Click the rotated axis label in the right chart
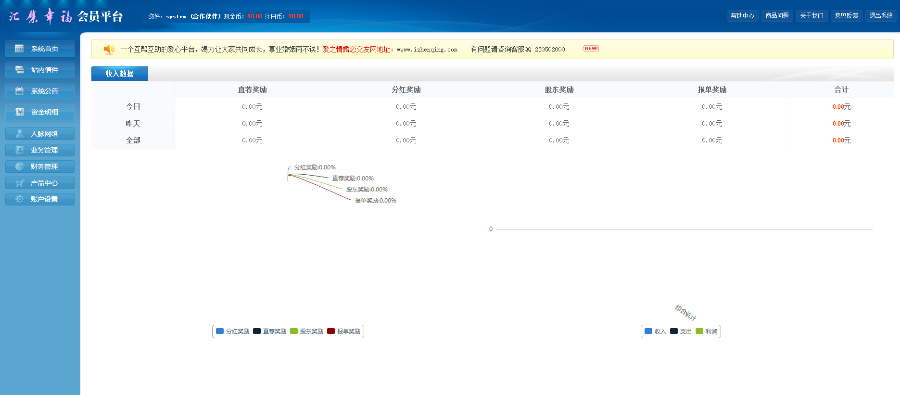The image size is (900, 395). tap(685, 312)
